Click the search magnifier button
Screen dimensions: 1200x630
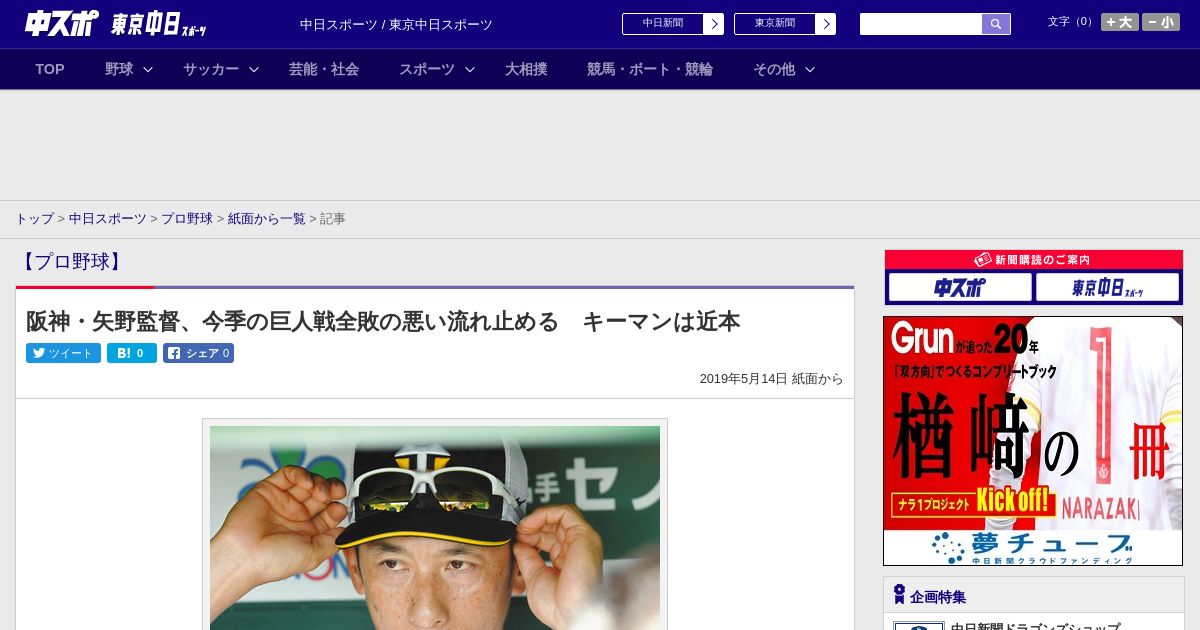click(x=996, y=24)
